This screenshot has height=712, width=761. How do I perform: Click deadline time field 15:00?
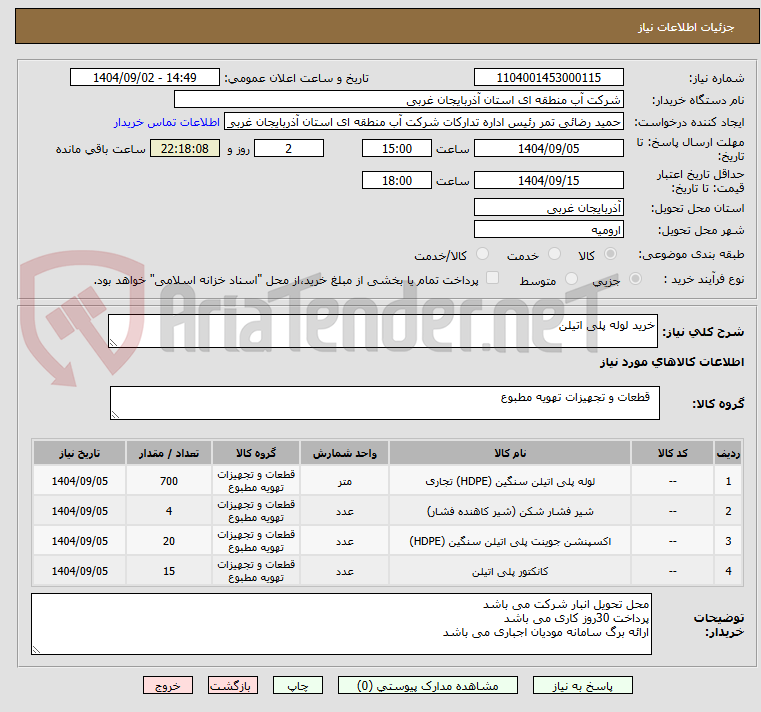click(397, 148)
